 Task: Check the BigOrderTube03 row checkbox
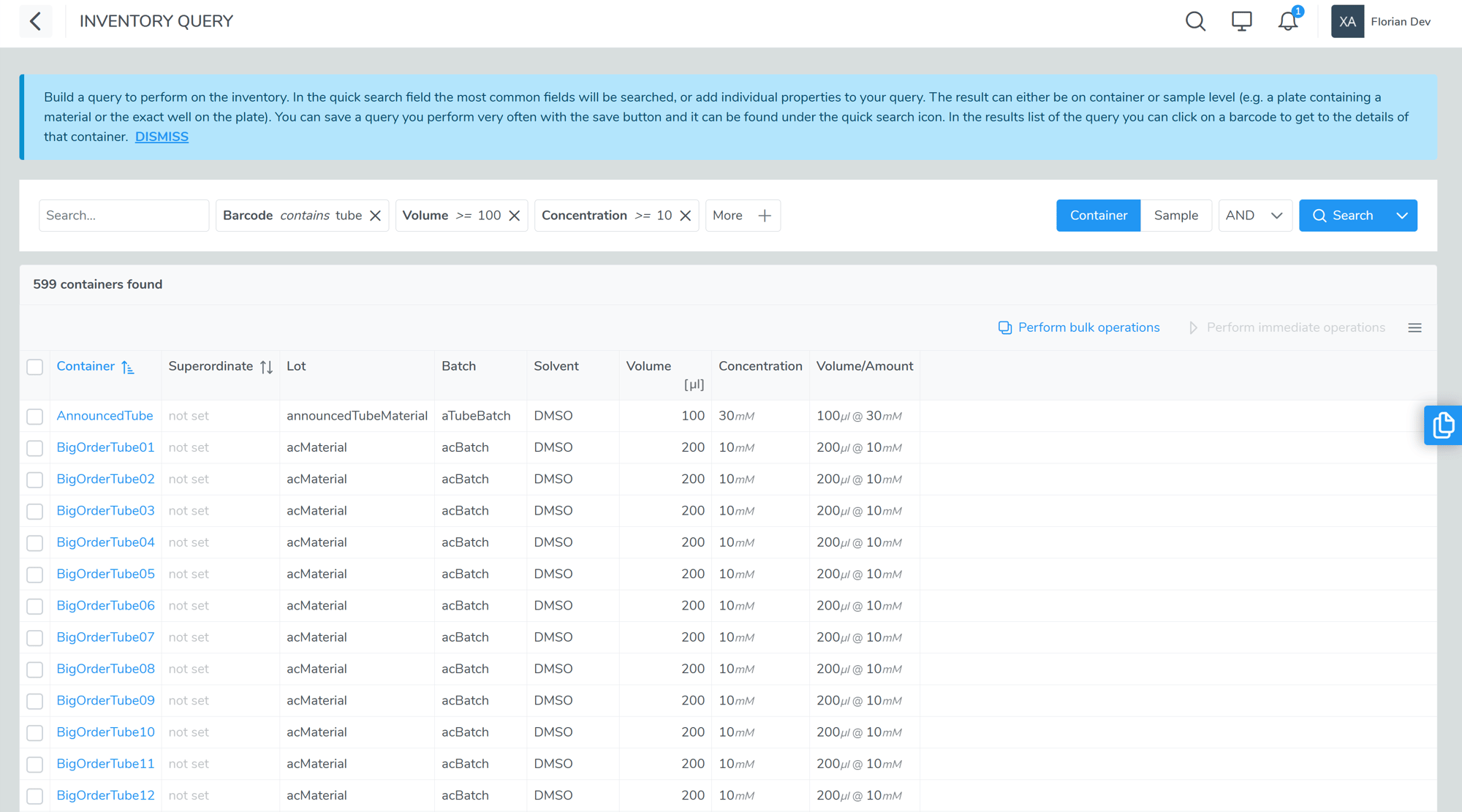(34, 512)
